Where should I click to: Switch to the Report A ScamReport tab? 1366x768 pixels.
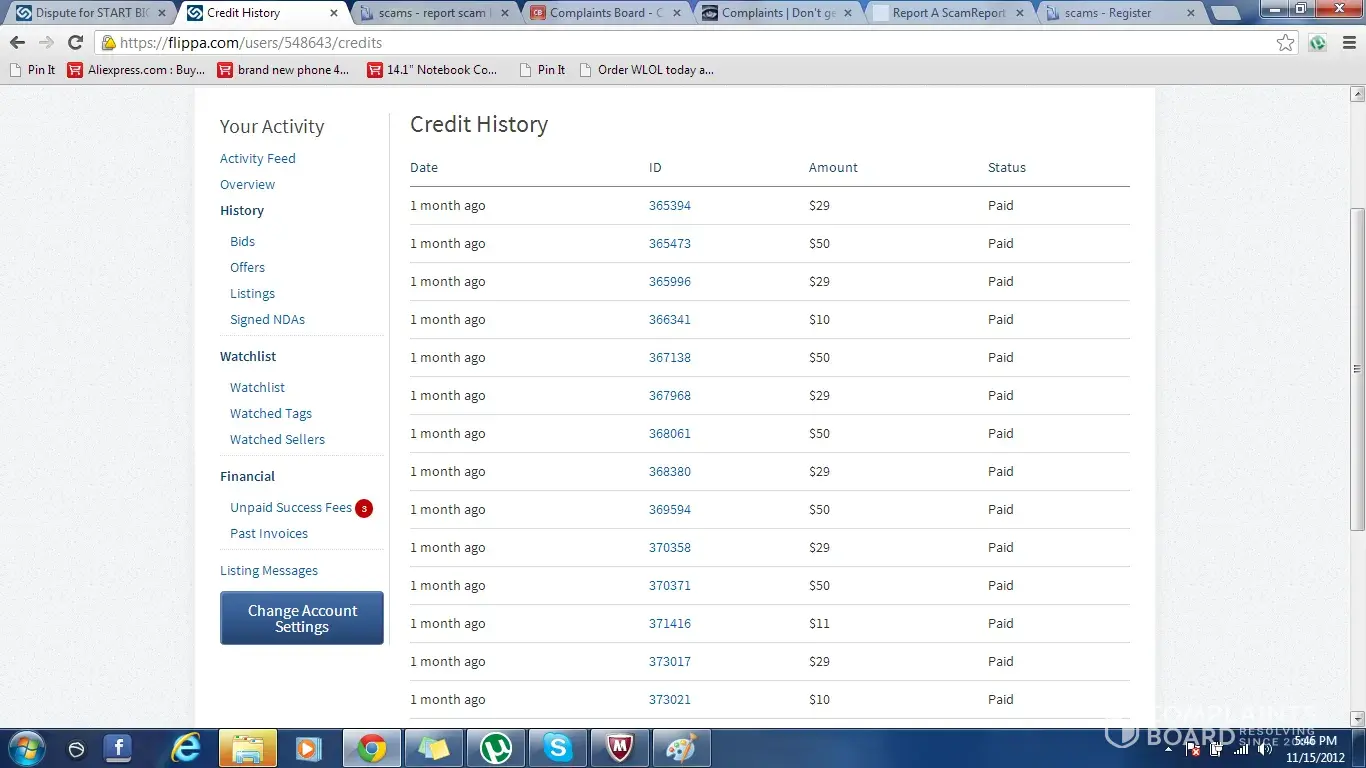pyautogui.click(x=949, y=13)
